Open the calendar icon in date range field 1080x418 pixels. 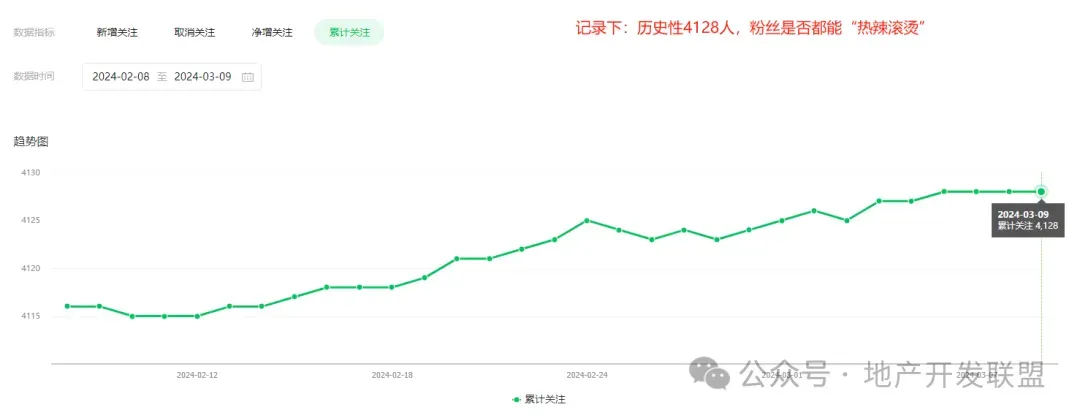click(248, 77)
